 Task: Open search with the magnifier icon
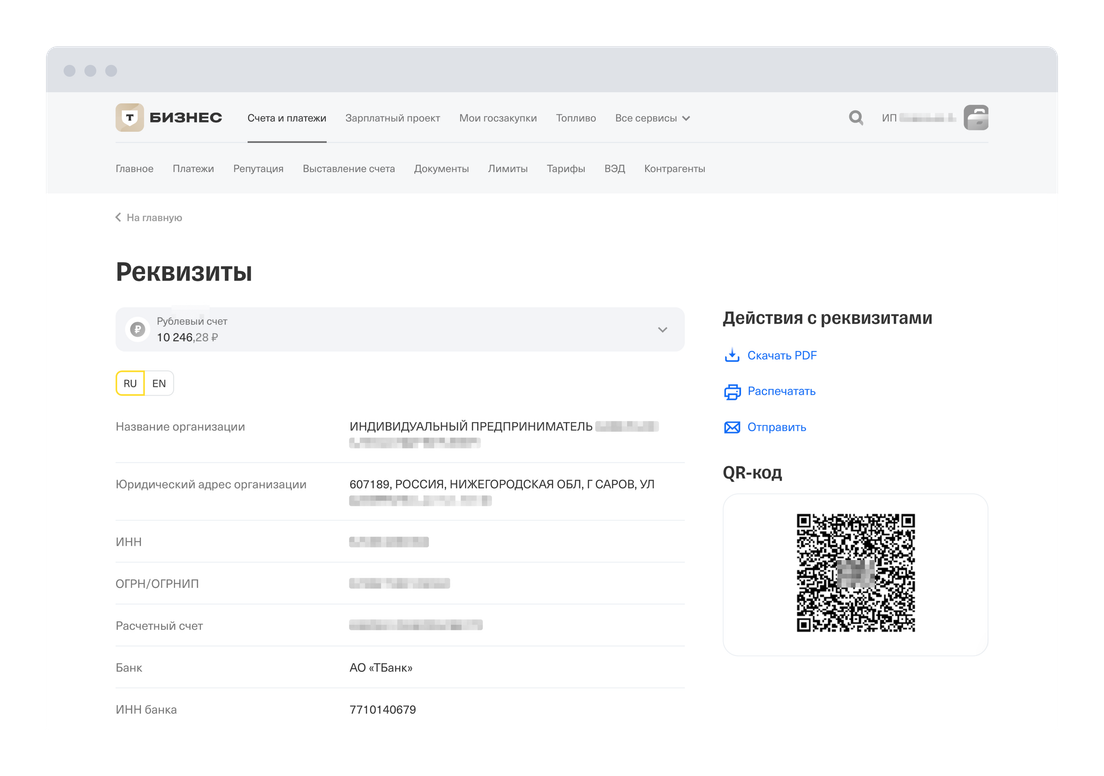tap(856, 117)
